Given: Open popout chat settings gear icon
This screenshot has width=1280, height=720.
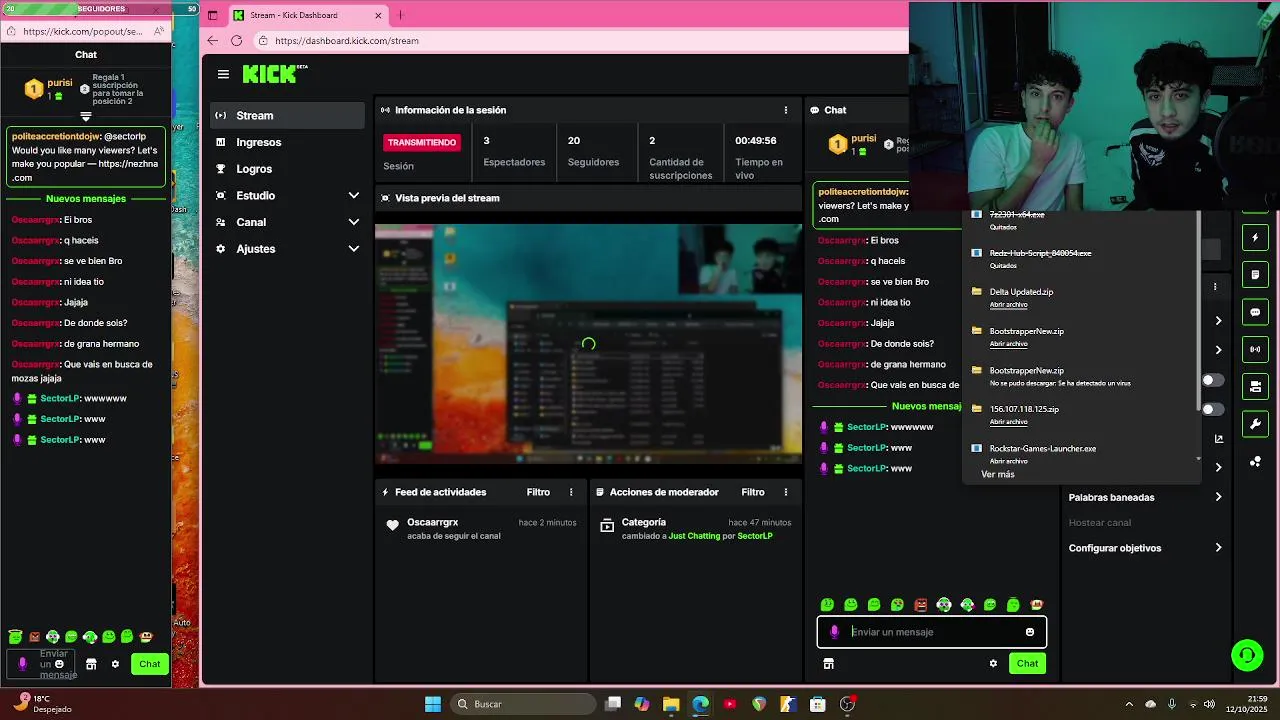Looking at the screenshot, I should [115, 664].
